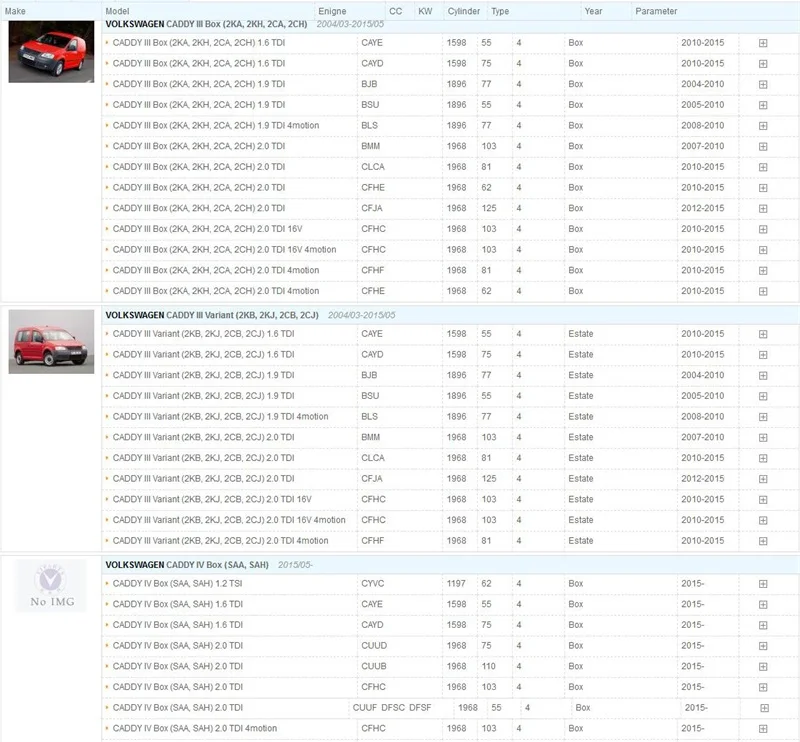Open VOLKSWAGEN CADDY IV Box group heading
Viewport: 800px width, 742px height.
(187, 565)
